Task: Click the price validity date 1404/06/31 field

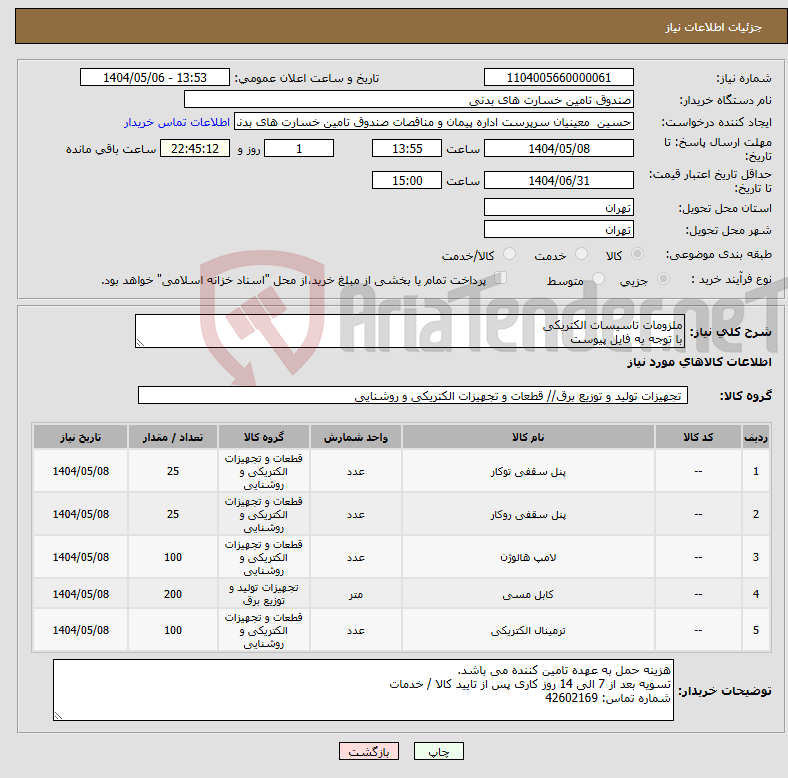Action: click(558, 180)
